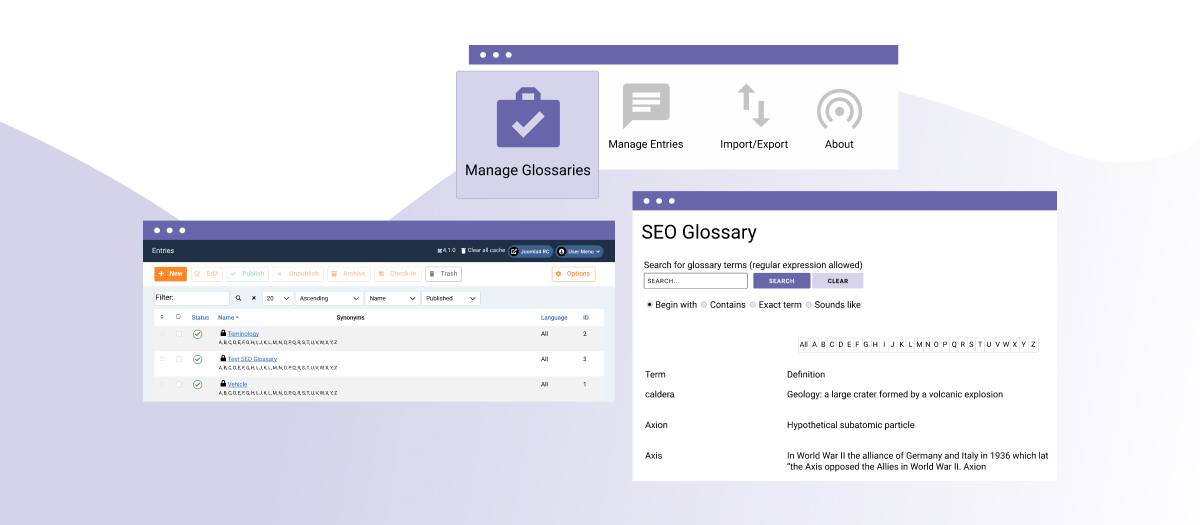Open the Published status filter dropdown
This screenshot has width=1200, height=525.
point(451,298)
